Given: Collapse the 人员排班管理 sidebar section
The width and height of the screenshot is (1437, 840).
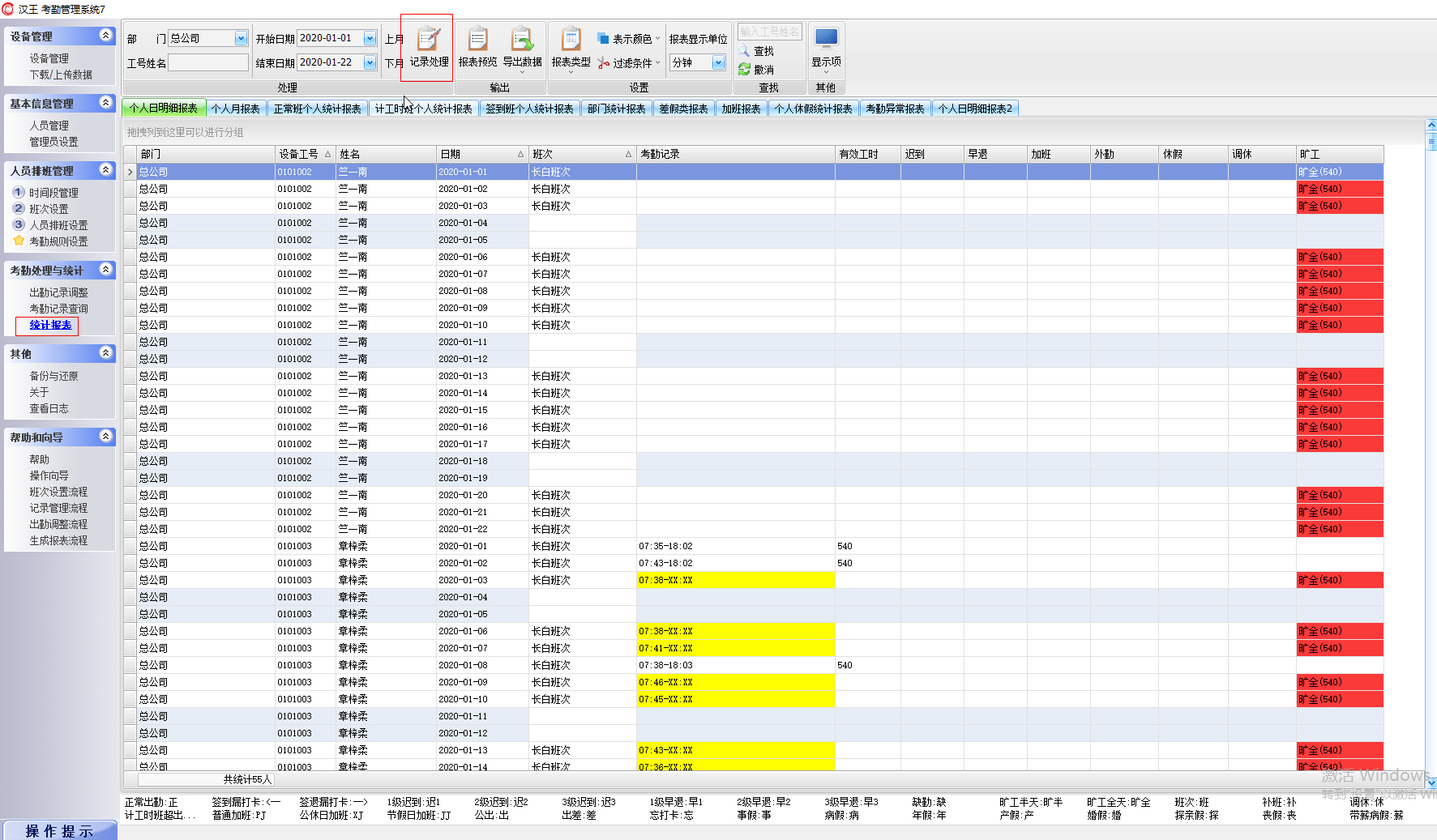Looking at the screenshot, I should pos(105,169).
